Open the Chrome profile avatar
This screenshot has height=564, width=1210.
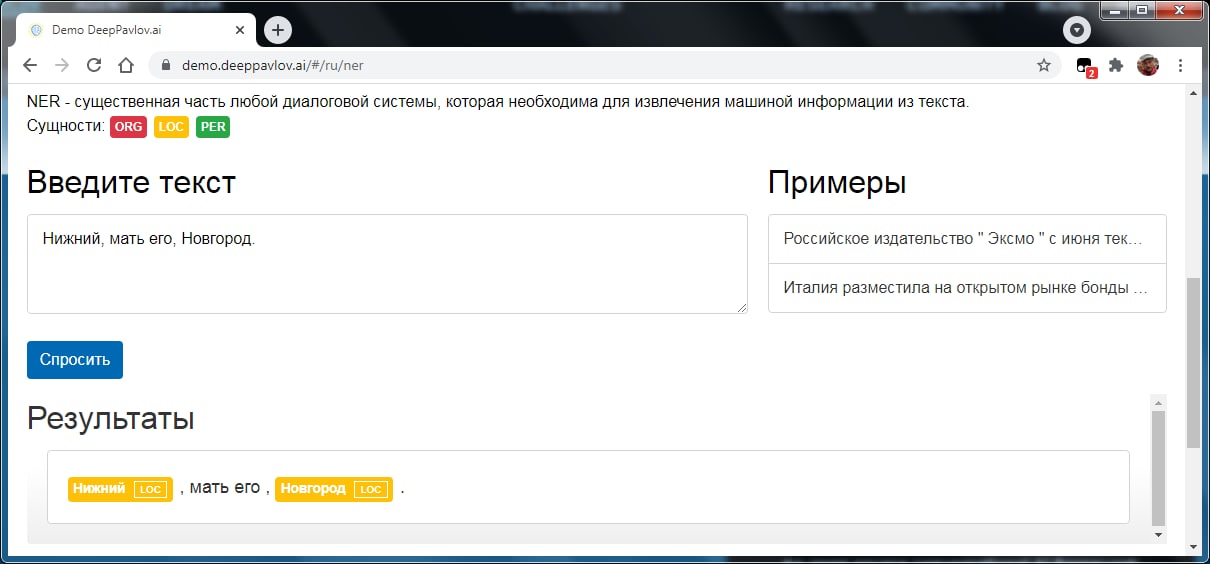pos(1148,65)
